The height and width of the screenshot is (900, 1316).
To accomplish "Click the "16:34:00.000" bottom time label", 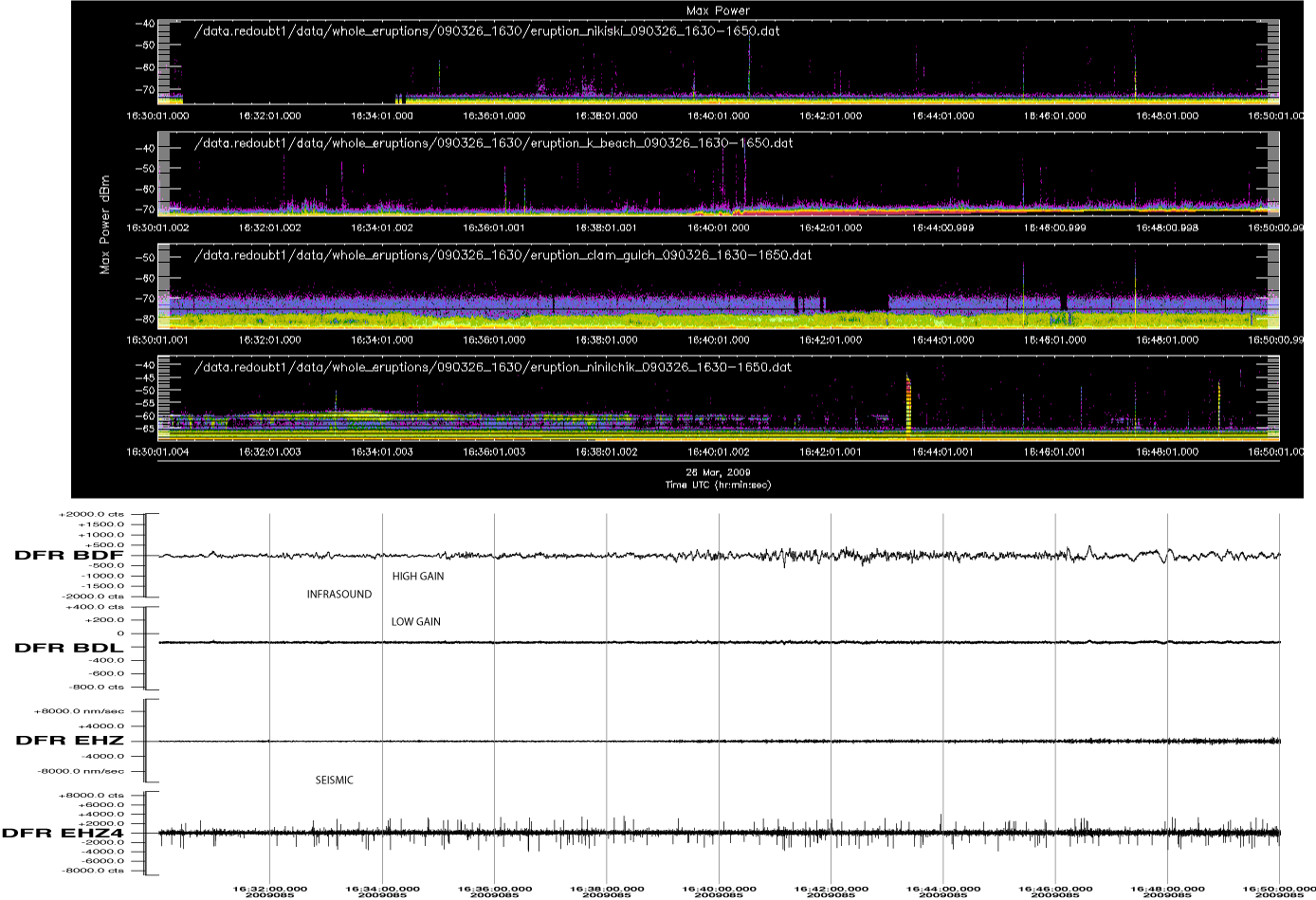I will [381, 888].
